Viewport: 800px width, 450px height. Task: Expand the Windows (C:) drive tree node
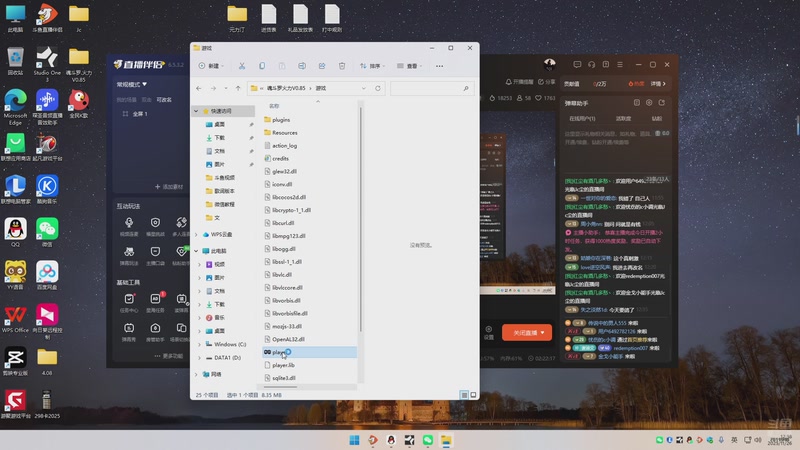click(197, 344)
